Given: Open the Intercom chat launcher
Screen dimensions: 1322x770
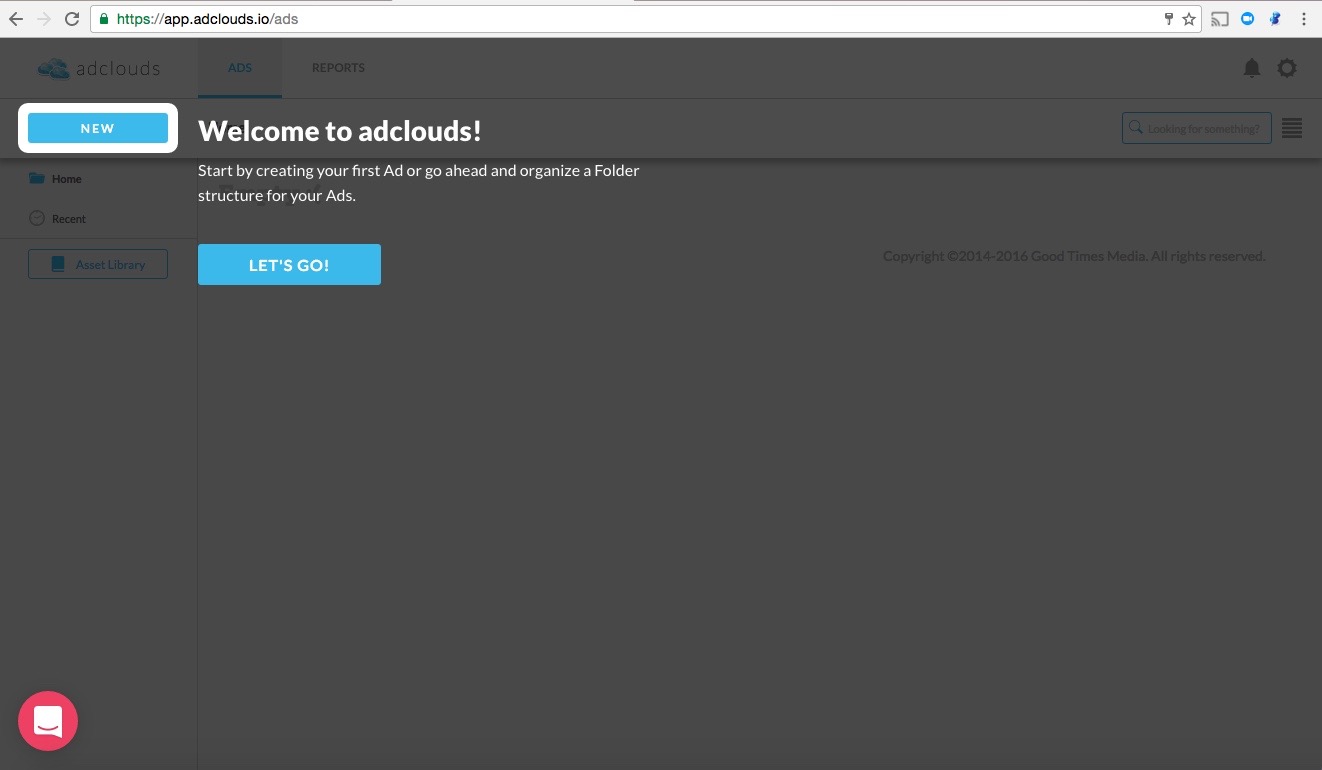Looking at the screenshot, I should pos(48,721).
